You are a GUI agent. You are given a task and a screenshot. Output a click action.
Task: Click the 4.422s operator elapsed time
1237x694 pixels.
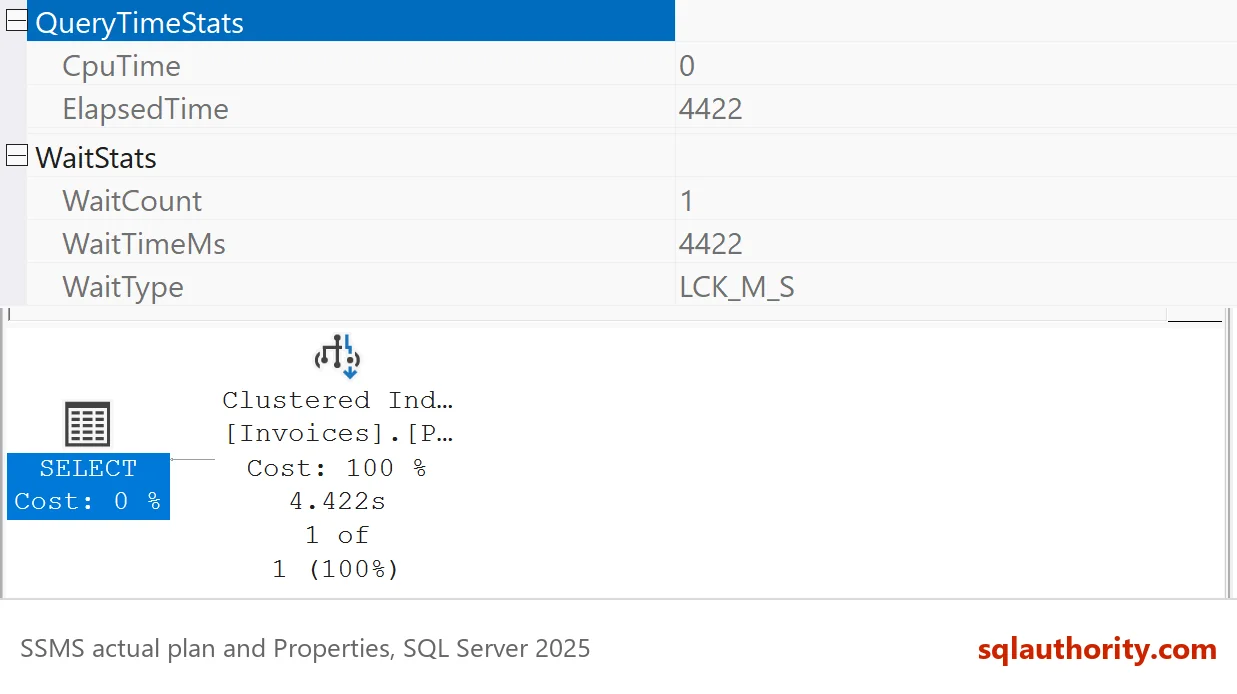tap(337, 501)
